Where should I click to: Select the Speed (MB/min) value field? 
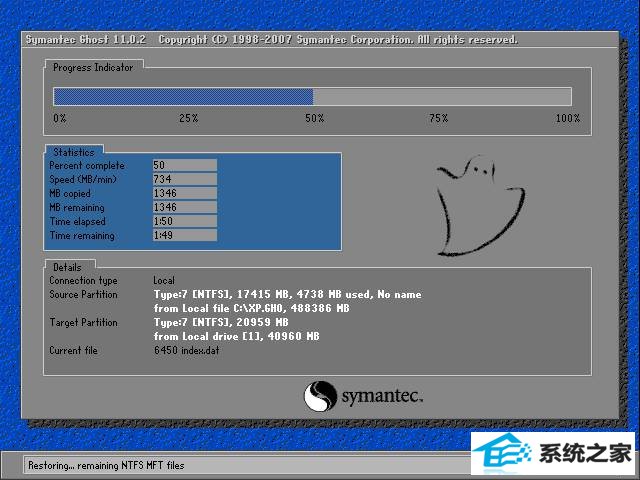[x=184, y=179]
